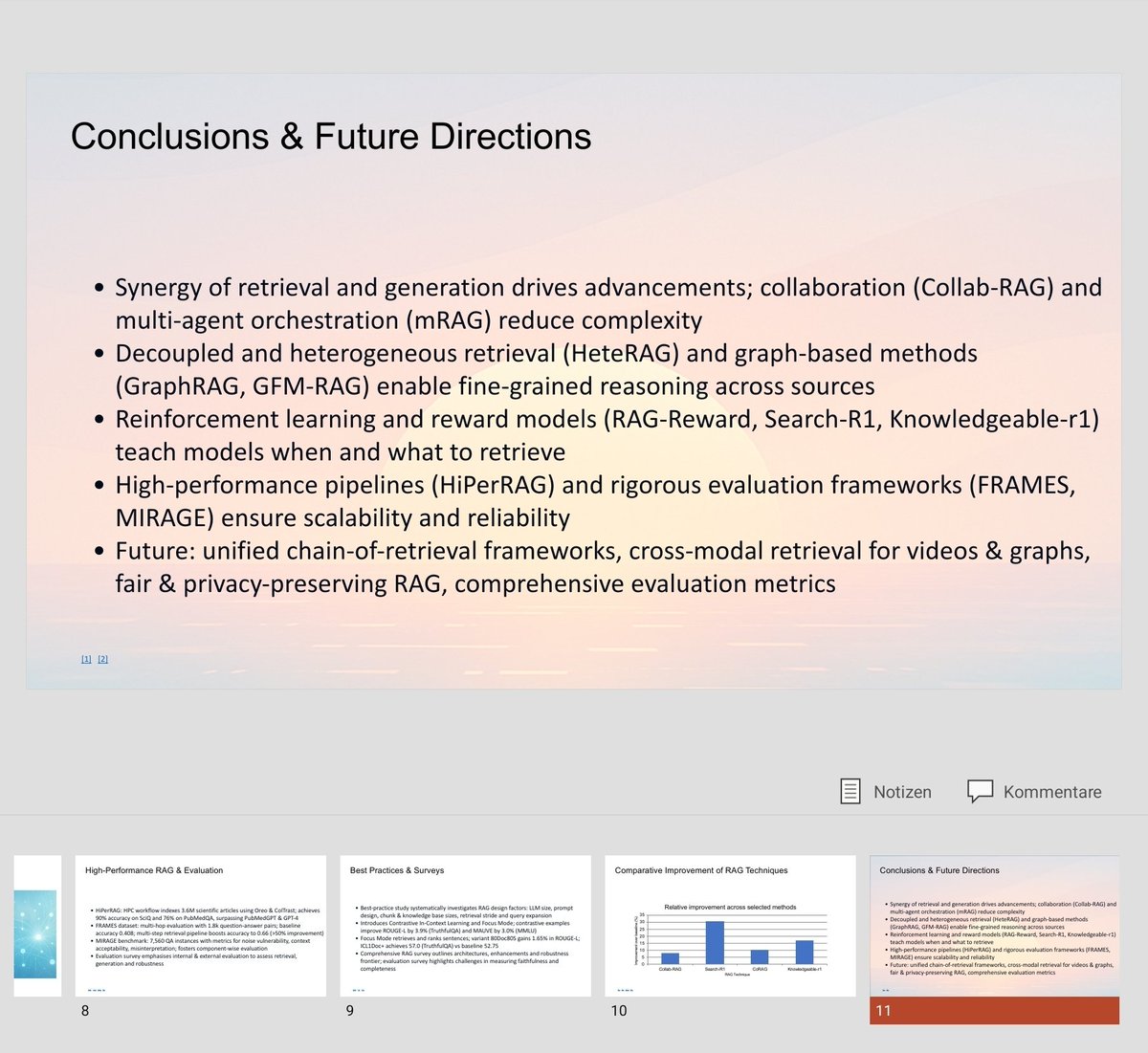1148x1053 pixels.
Task: Click bullet starting "Reinforcement learning and reward models"
Action: pyautogui.click(x=597, y=436)
